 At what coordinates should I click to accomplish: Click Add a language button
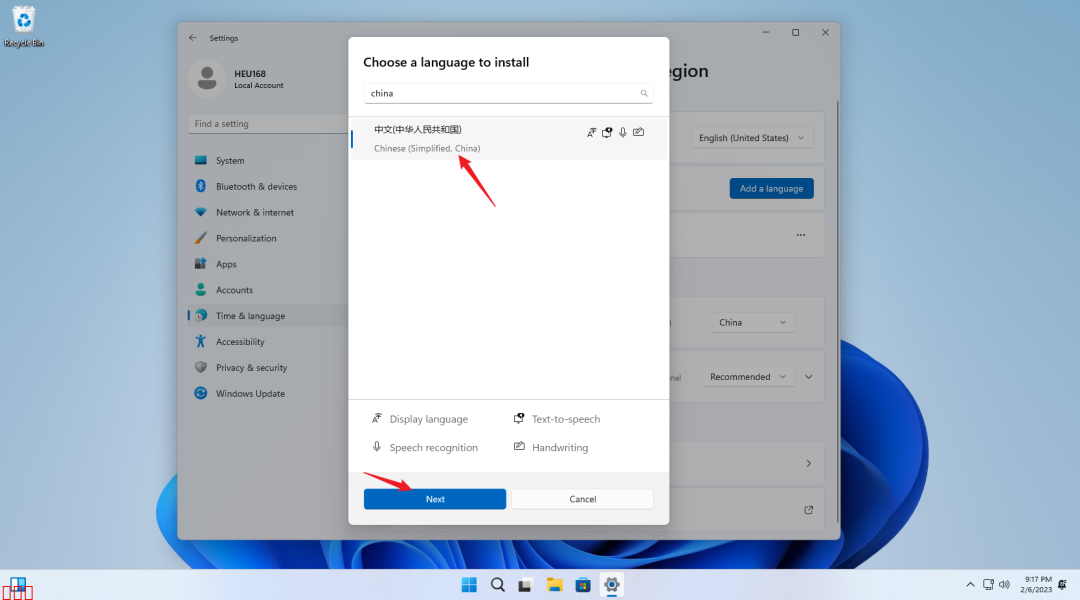pos(771,189)
